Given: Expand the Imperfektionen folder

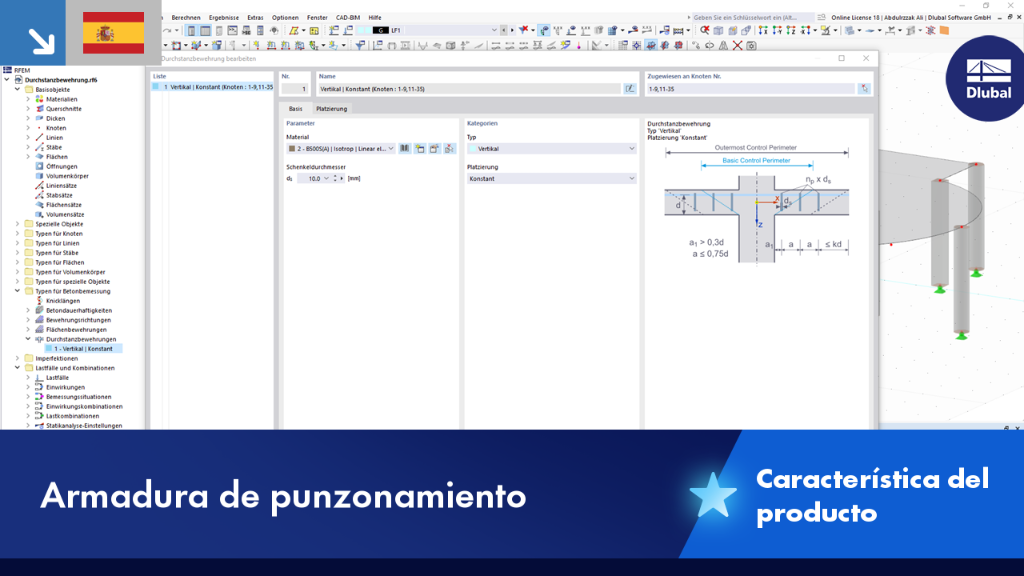Looking at the screenshot, I should tap(18, 359).
